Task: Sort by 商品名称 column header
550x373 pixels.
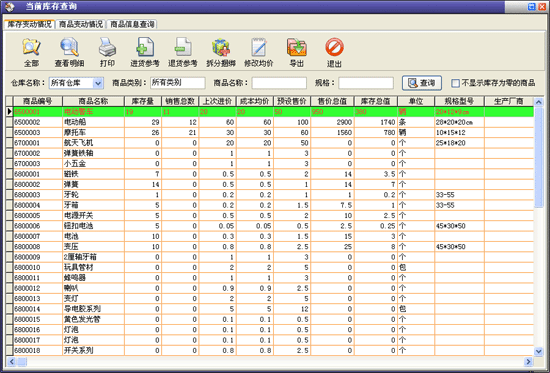Action: [x=93, y=101]
